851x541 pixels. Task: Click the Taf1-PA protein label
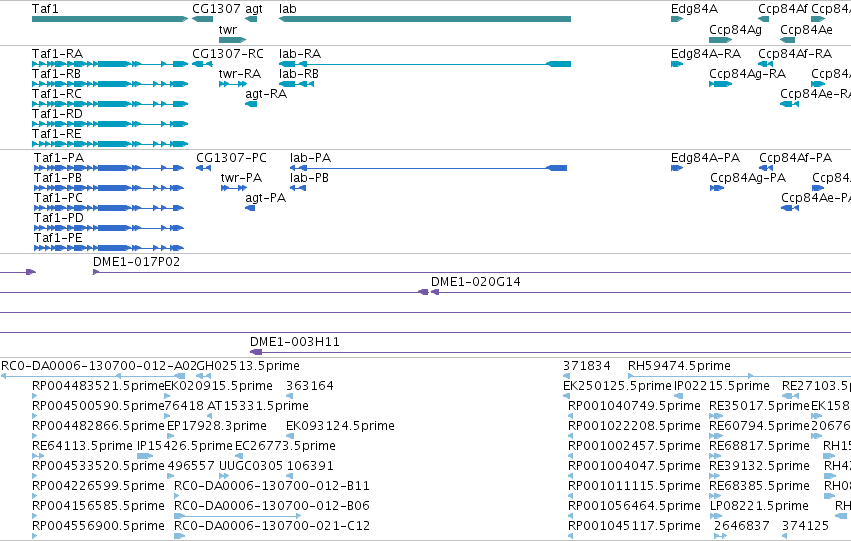coord(59,158)
